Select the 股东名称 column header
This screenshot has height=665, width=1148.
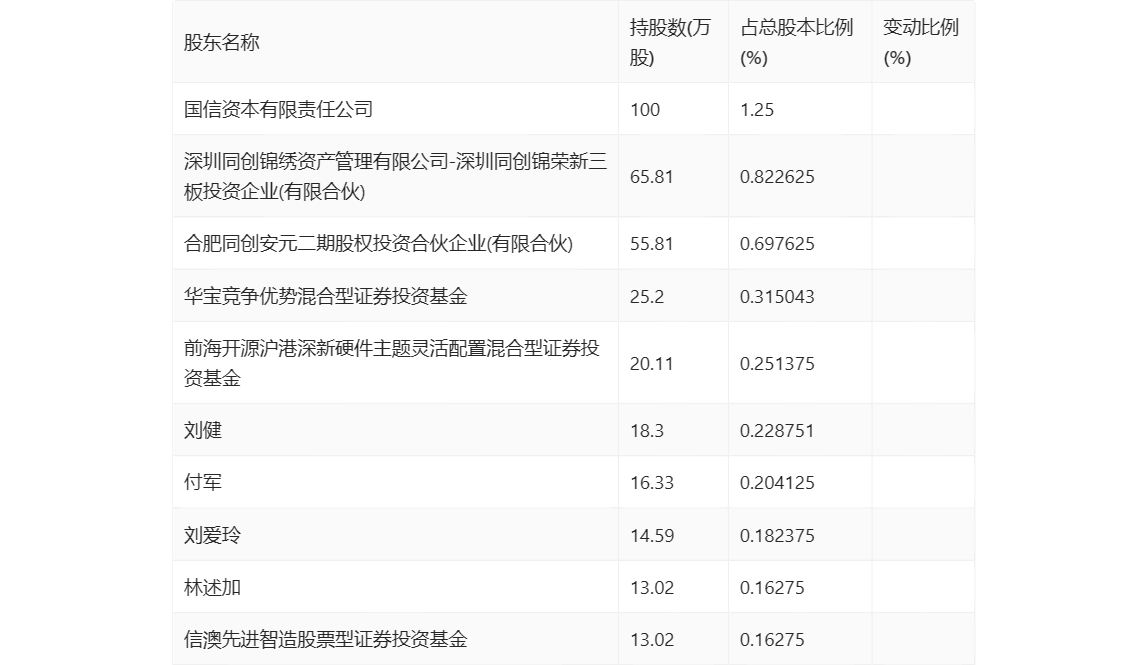click(222, 42)
